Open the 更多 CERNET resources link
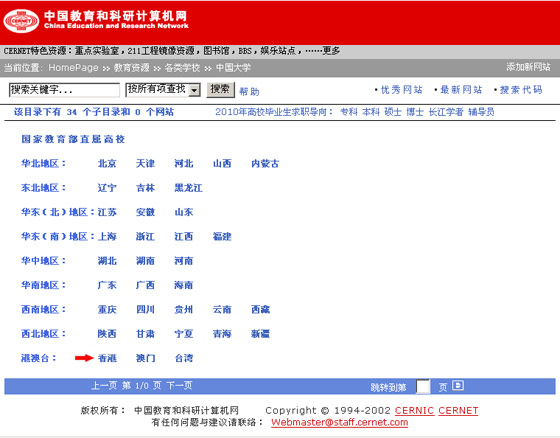Viewport: 560px width, 438px height. [x=331, y=51]
